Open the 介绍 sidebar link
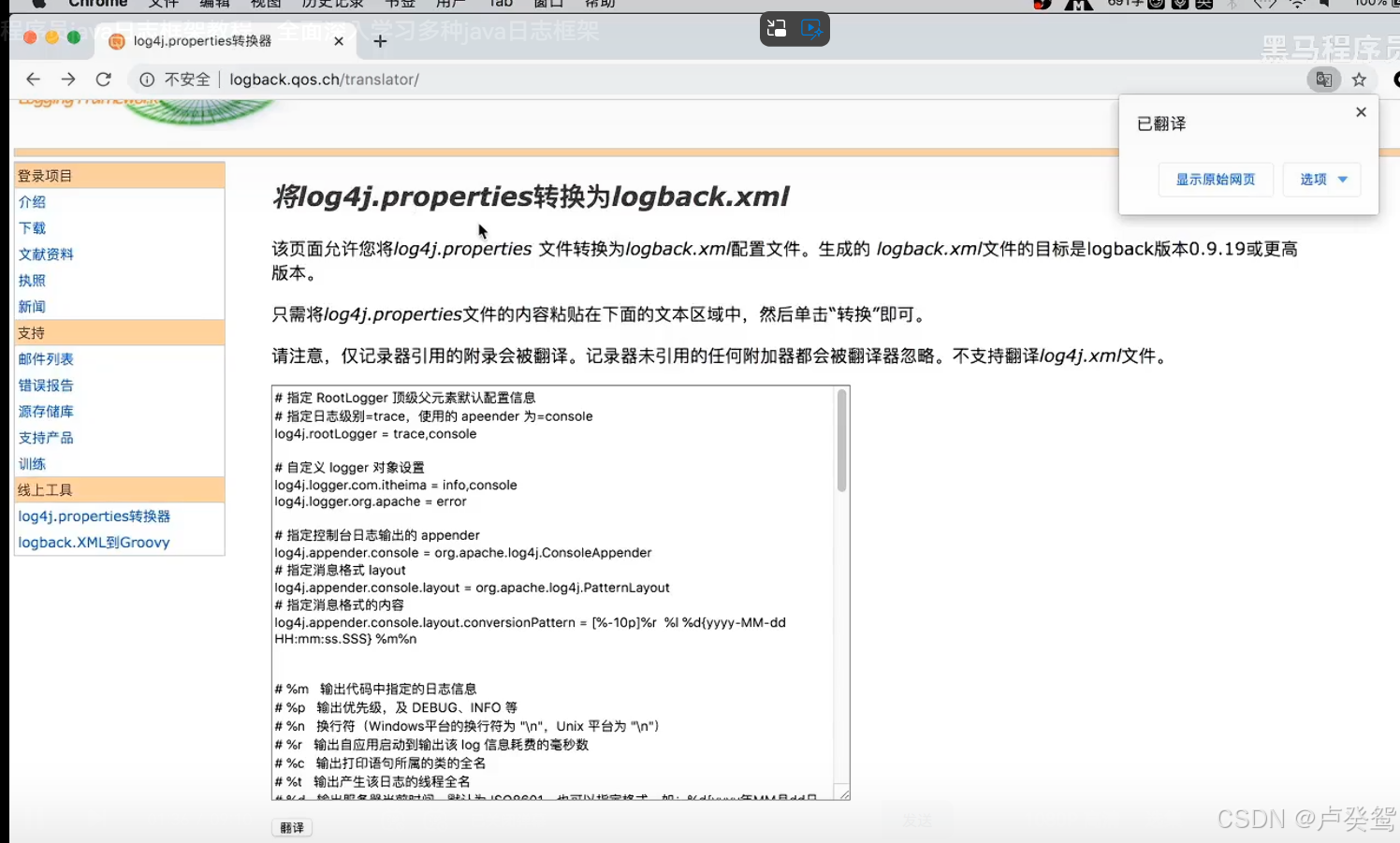Screen dimensions: 1400x843 click(x=32, y=202)
